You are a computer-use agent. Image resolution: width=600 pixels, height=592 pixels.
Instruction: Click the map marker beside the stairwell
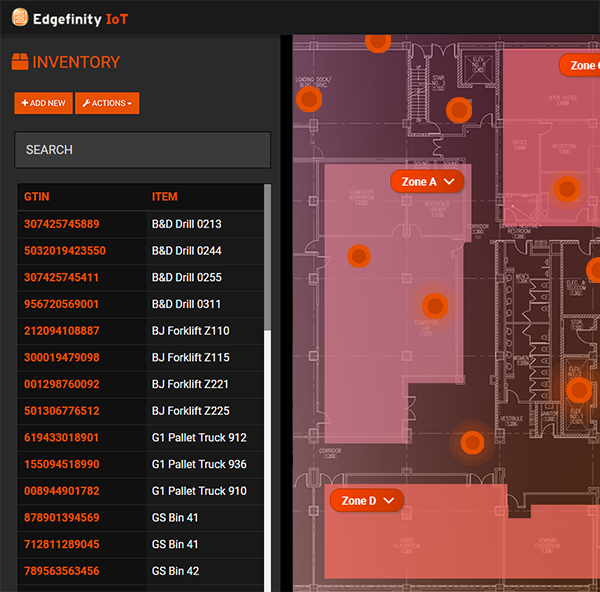[459, 110]
